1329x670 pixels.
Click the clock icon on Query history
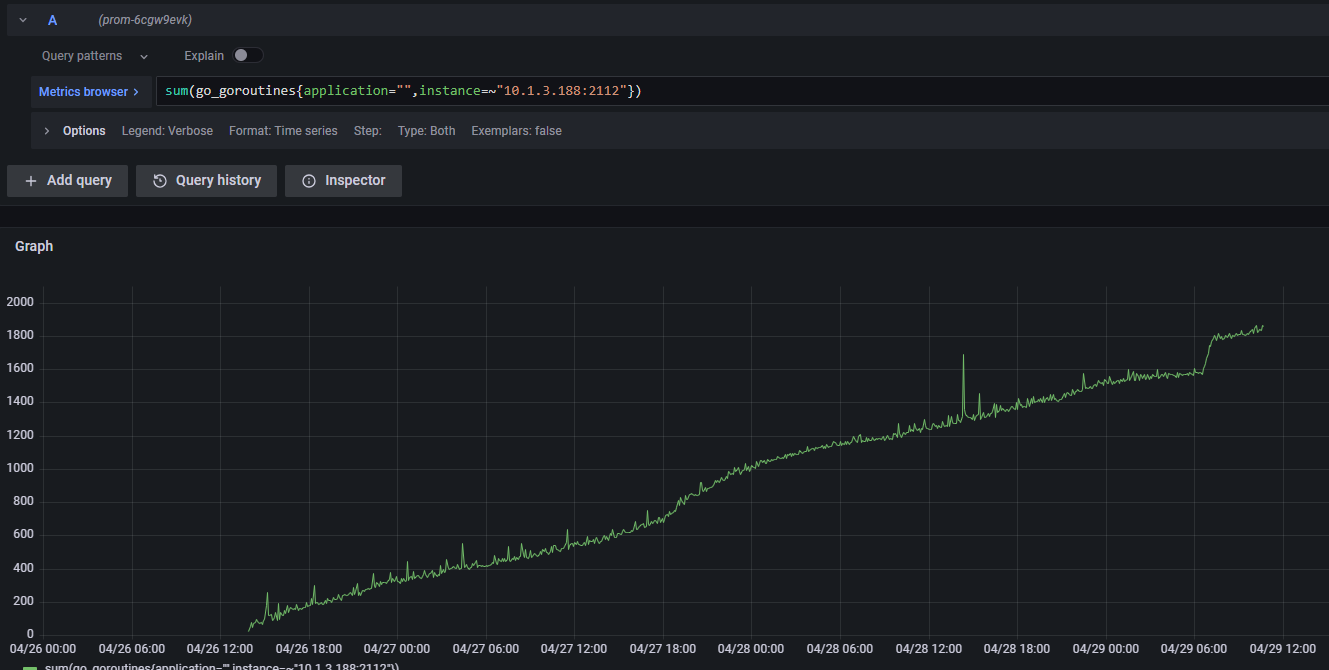[x=160, y=181]
